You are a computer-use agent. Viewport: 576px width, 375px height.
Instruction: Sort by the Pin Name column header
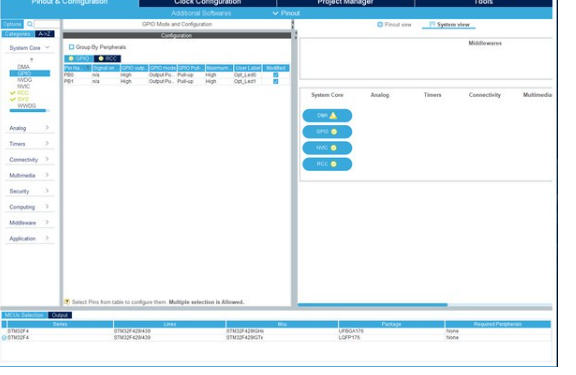[78, 68]
